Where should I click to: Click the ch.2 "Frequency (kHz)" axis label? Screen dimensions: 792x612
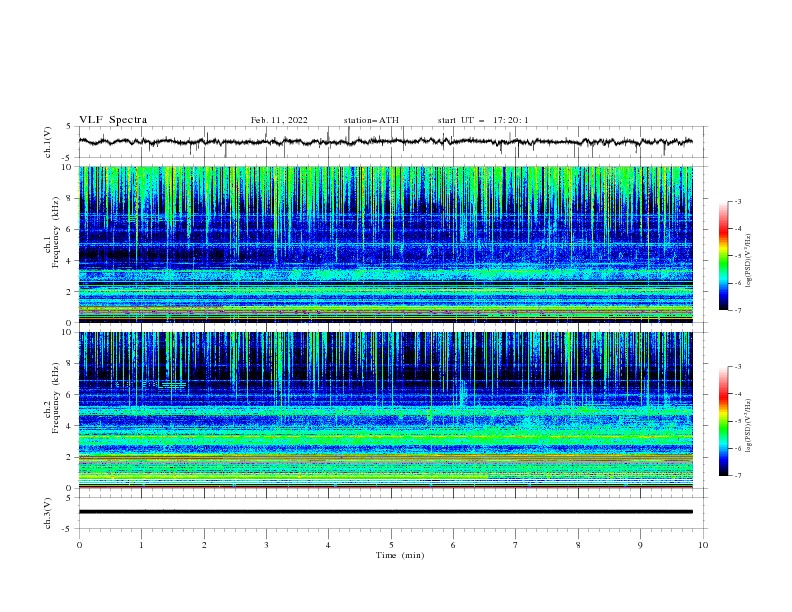click(x=56, y=397)
